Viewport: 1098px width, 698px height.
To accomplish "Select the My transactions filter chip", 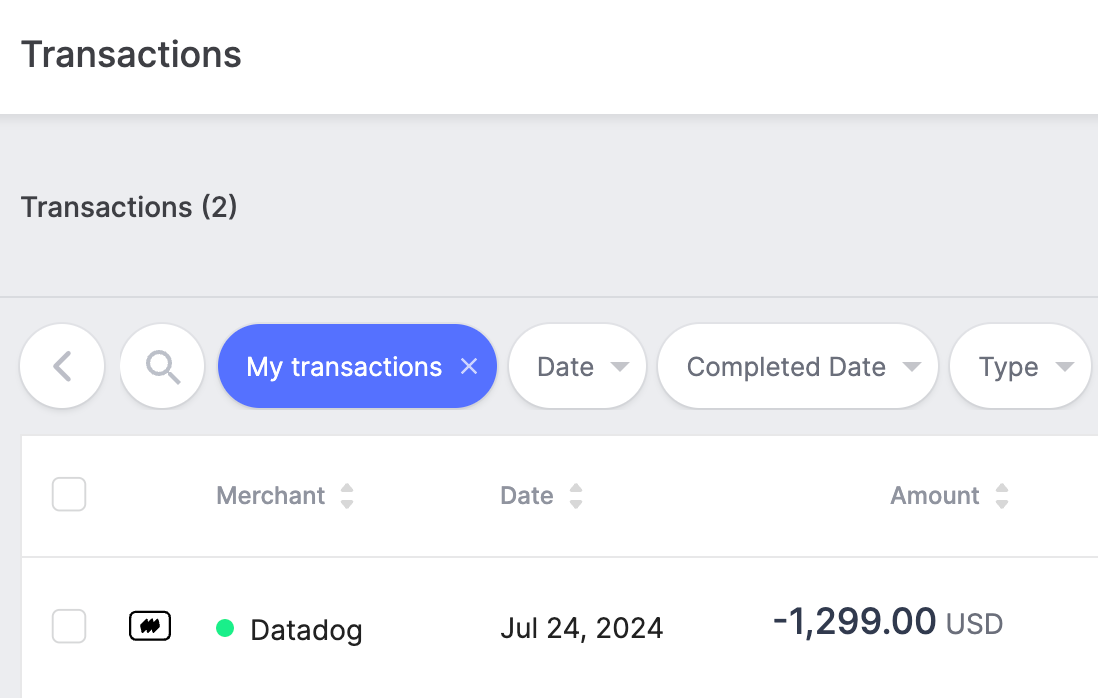I will [x=344, y=367].
